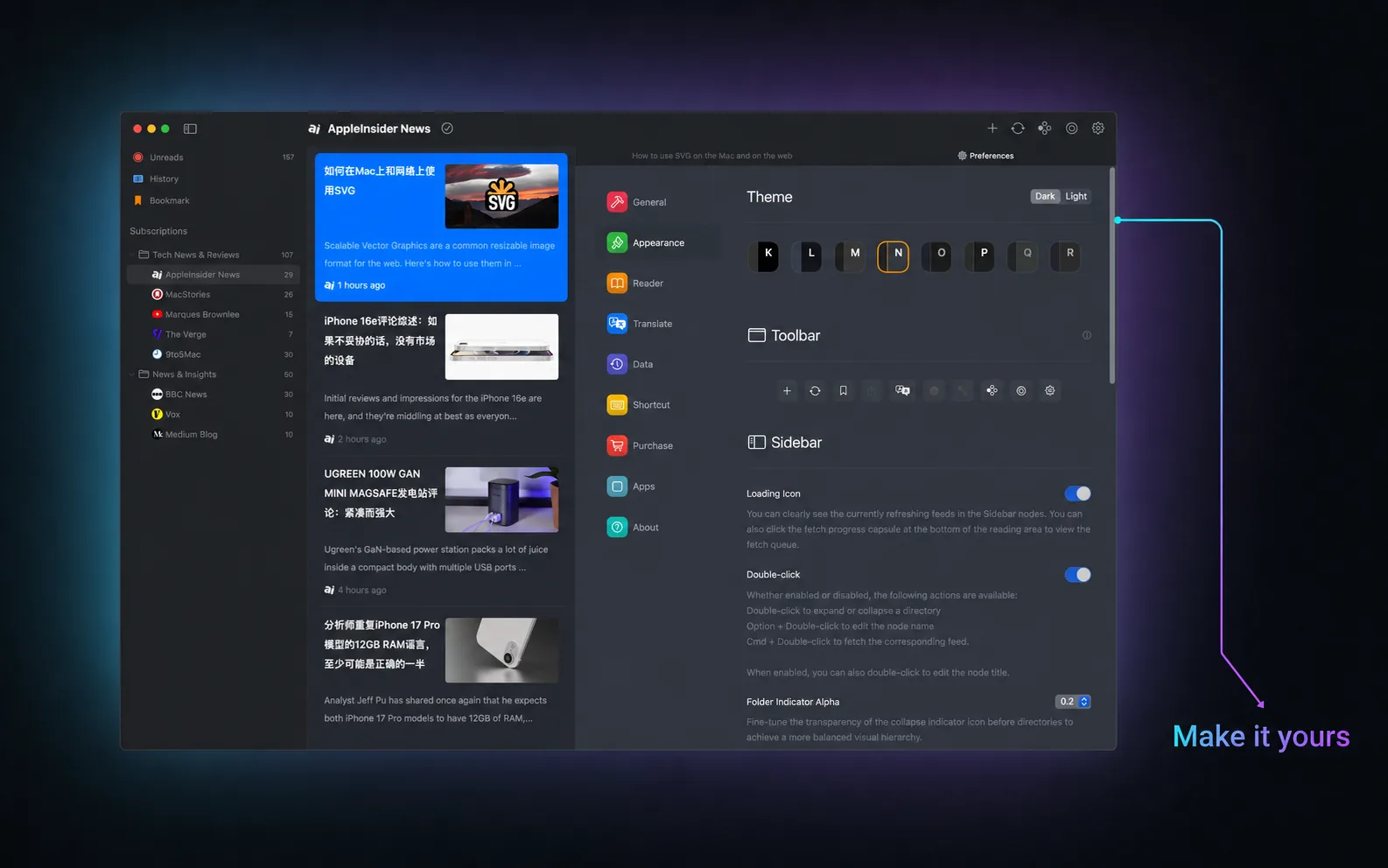Viewport: 1388px width, 868px height.
Task: Toggle the sidebar with the title-bar panel icon
Action: coord(190,129)
